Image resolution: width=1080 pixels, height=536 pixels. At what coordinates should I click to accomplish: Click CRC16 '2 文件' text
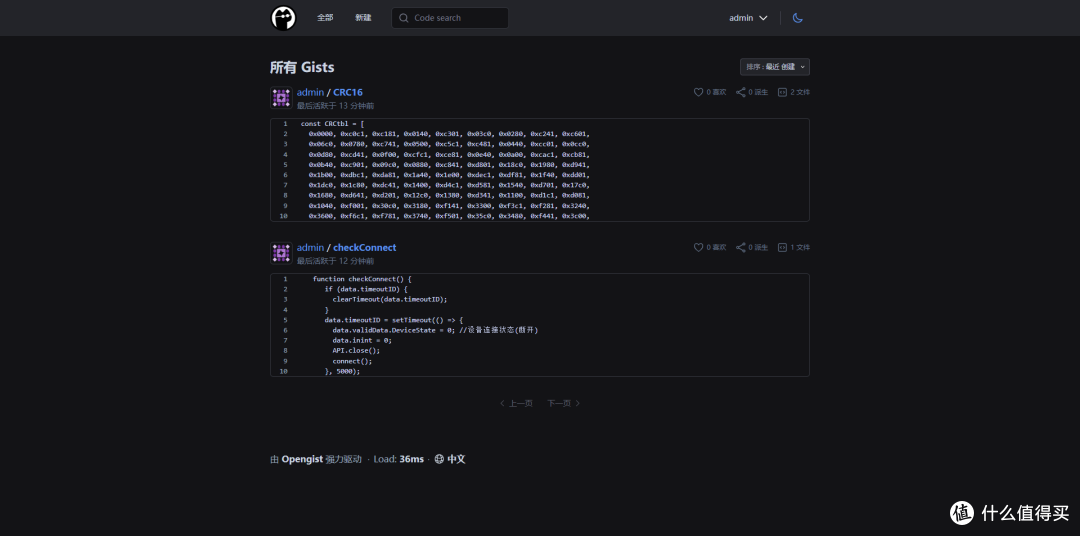(x=800, y=92)
